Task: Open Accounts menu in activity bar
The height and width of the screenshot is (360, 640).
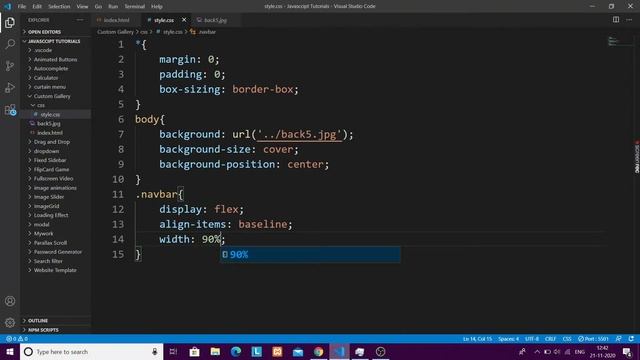Action: (x=10, y=301)
